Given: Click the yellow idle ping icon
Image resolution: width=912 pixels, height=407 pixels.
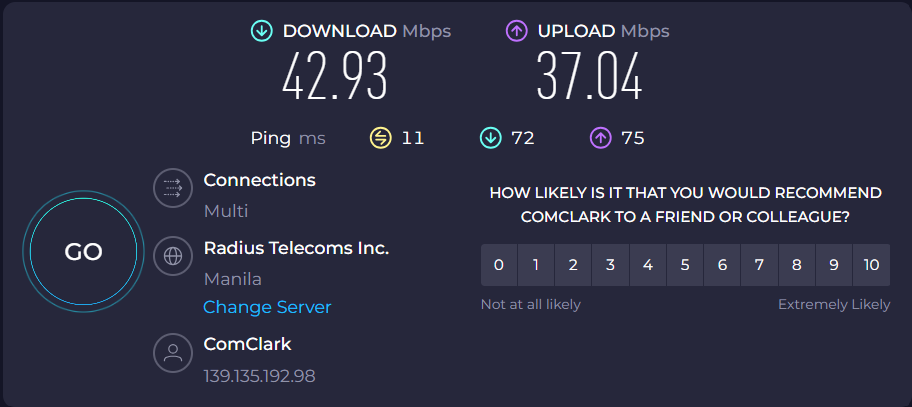Looking at the screenshot, I should tap(380, 138).
